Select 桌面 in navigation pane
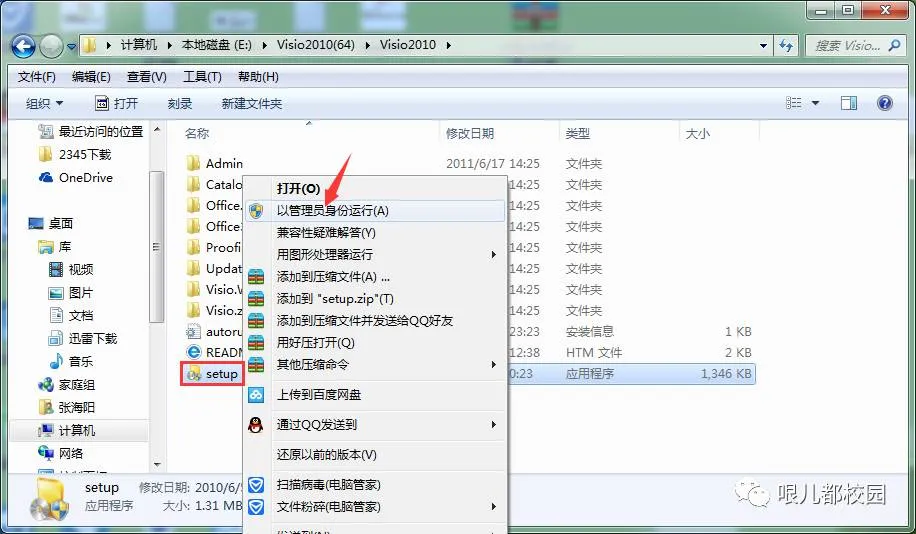The height and width of the screenshot is (534, 916). [x=51, y=223]
